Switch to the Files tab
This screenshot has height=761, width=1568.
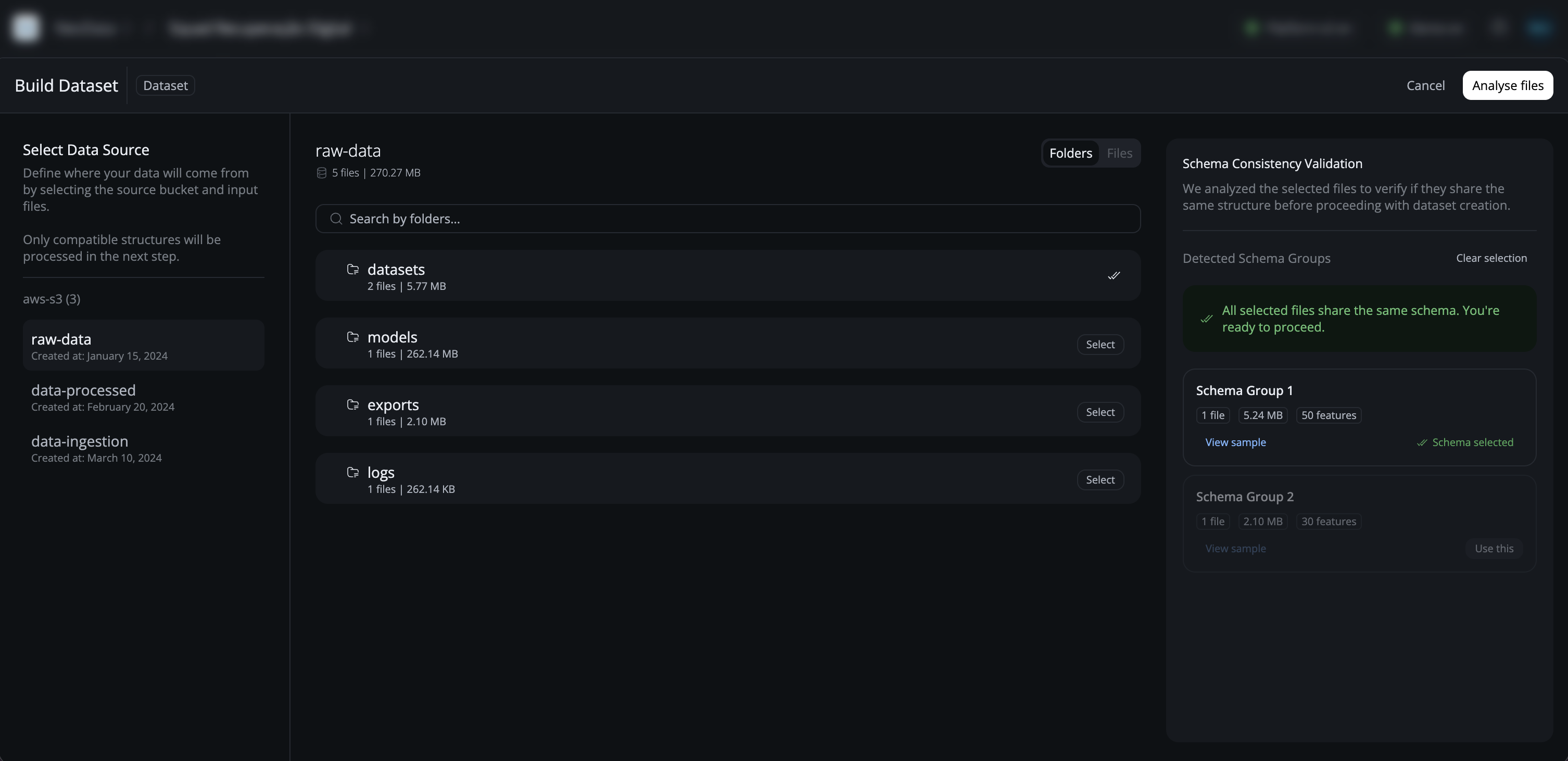[x=1119, y=153]
